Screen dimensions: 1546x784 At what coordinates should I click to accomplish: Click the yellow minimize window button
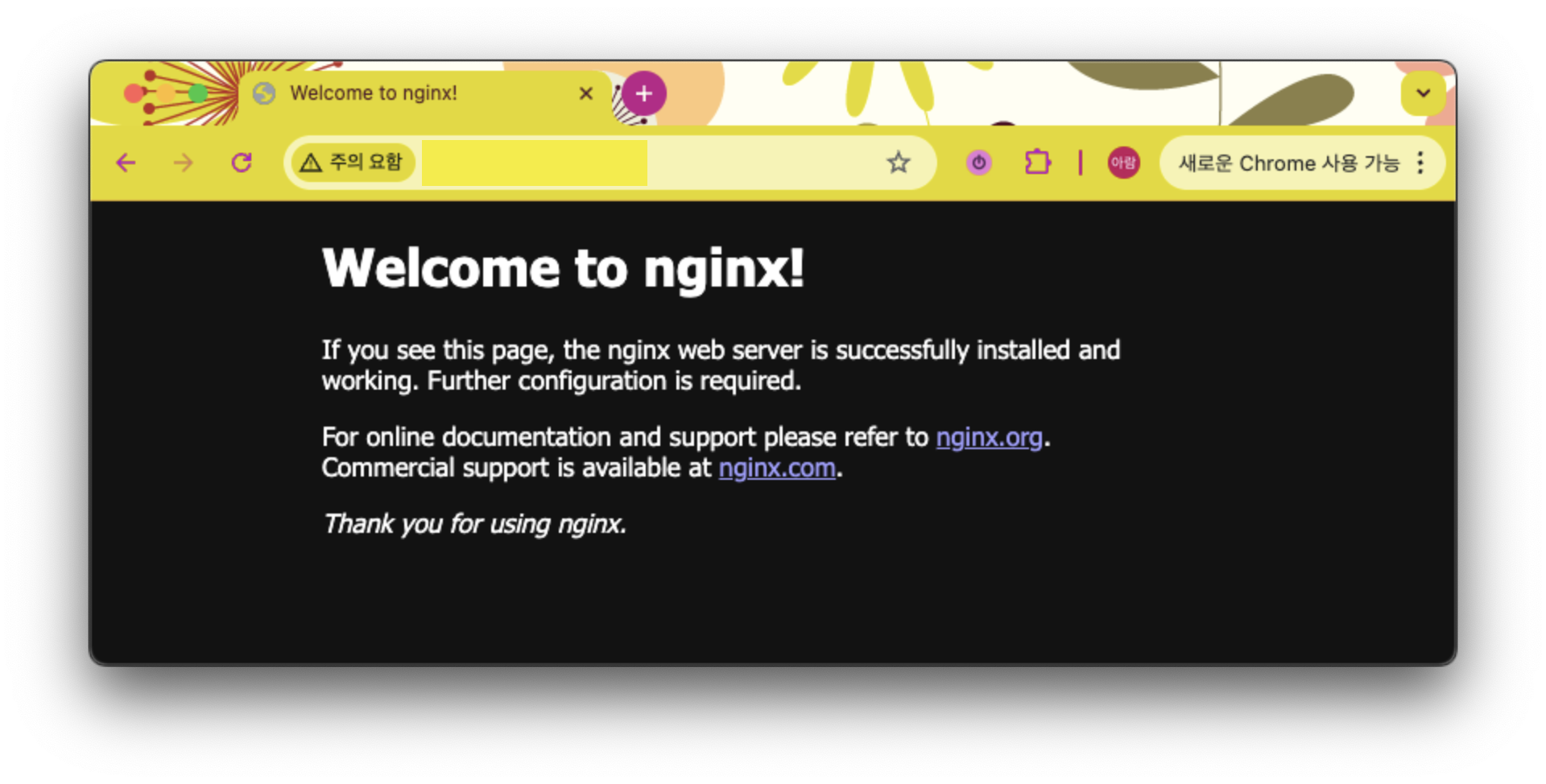point(166,93)
